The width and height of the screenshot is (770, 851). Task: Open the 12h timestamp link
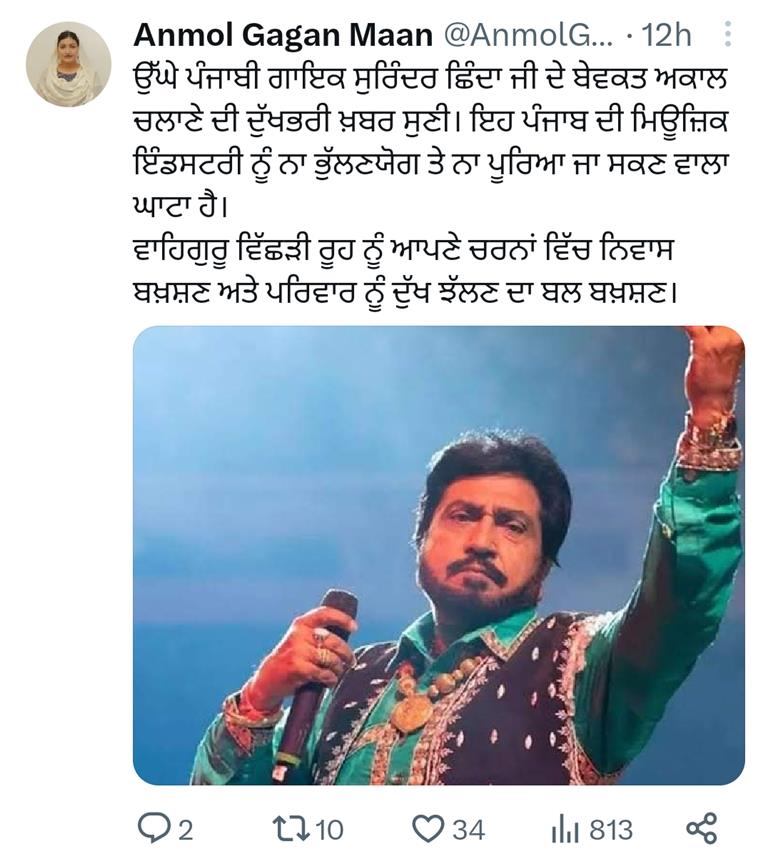point(666,35)
